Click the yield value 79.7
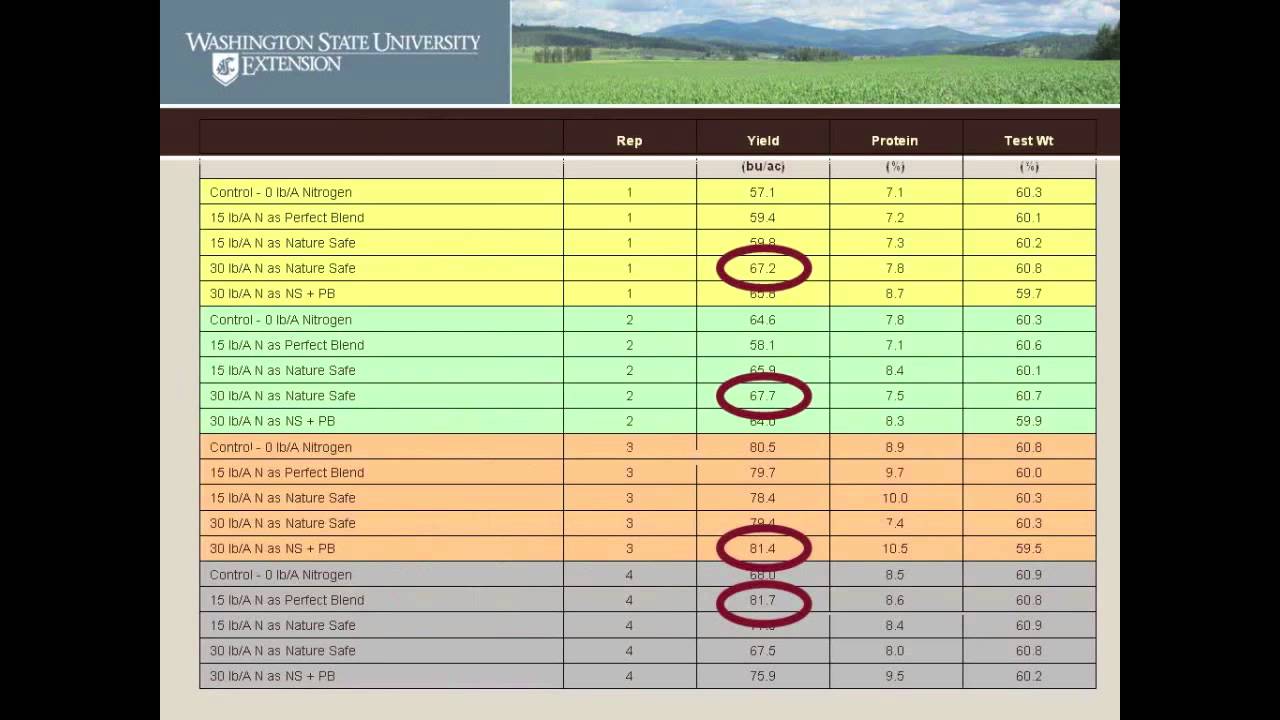This screenshot has height=720, width=1280. pyautogui.click(x=763, y=473)
